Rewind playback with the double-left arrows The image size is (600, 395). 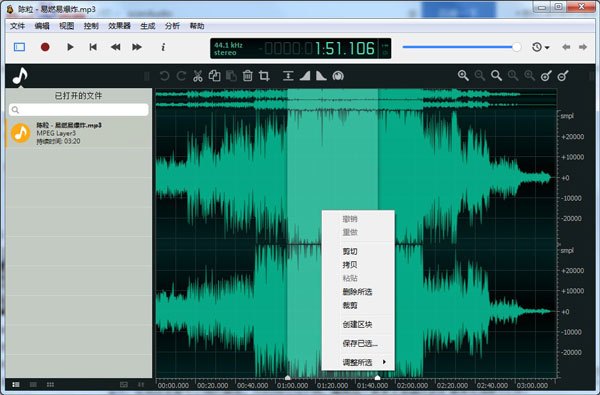[115, 47]
